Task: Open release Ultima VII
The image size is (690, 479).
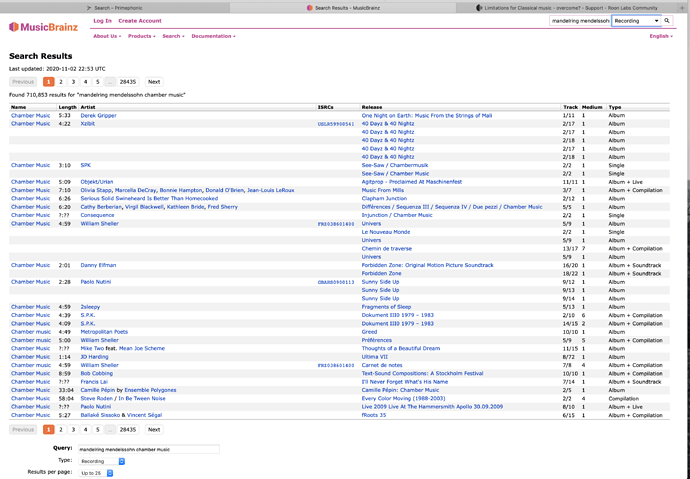Action: pyautogui.click(x=374, y=357)
